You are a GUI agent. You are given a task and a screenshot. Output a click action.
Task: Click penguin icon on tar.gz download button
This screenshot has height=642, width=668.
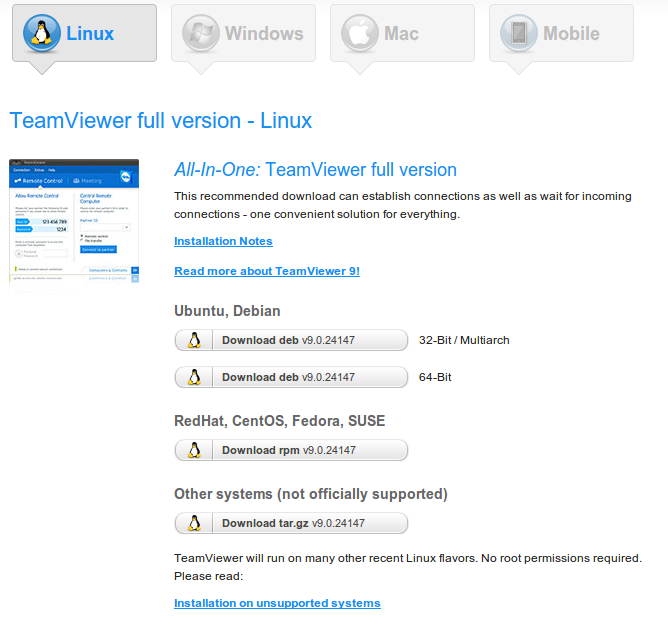click(x=194, y=523)
